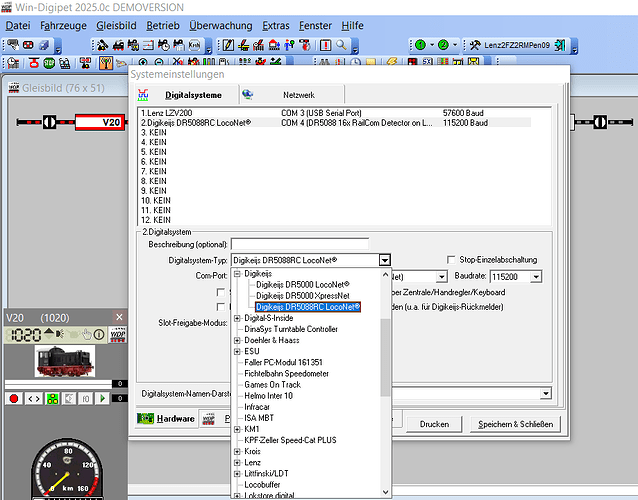Viewport: 638px width, 500px height.
Task: Click the direction arrows button in V20 panel
Action: 34,399
